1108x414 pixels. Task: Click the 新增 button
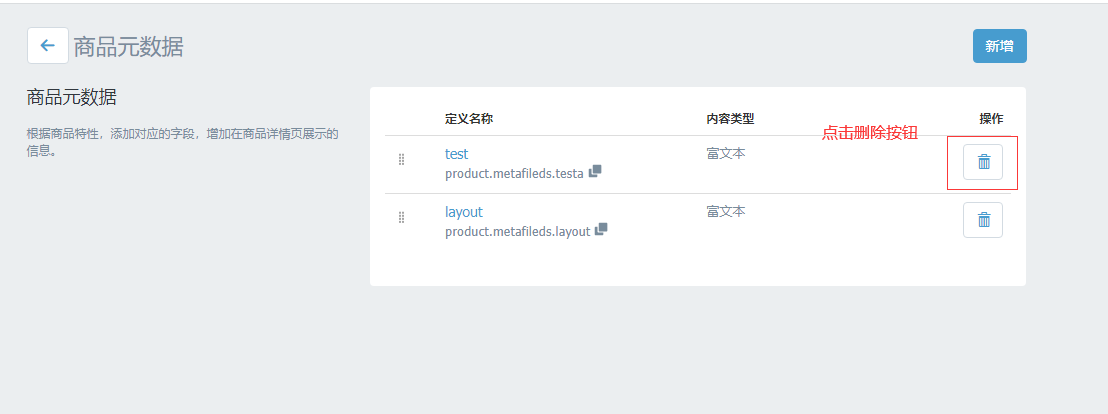coord(999,46)
